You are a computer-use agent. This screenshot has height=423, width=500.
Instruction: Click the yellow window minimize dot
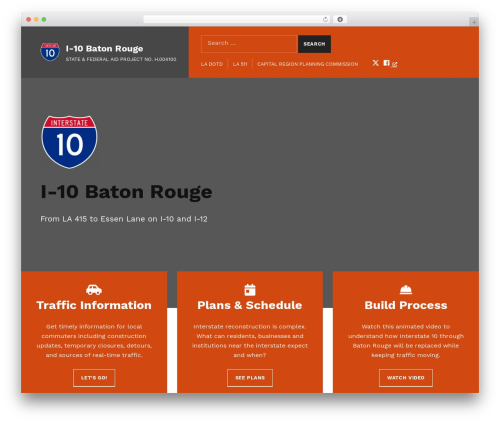coord(36,20)
